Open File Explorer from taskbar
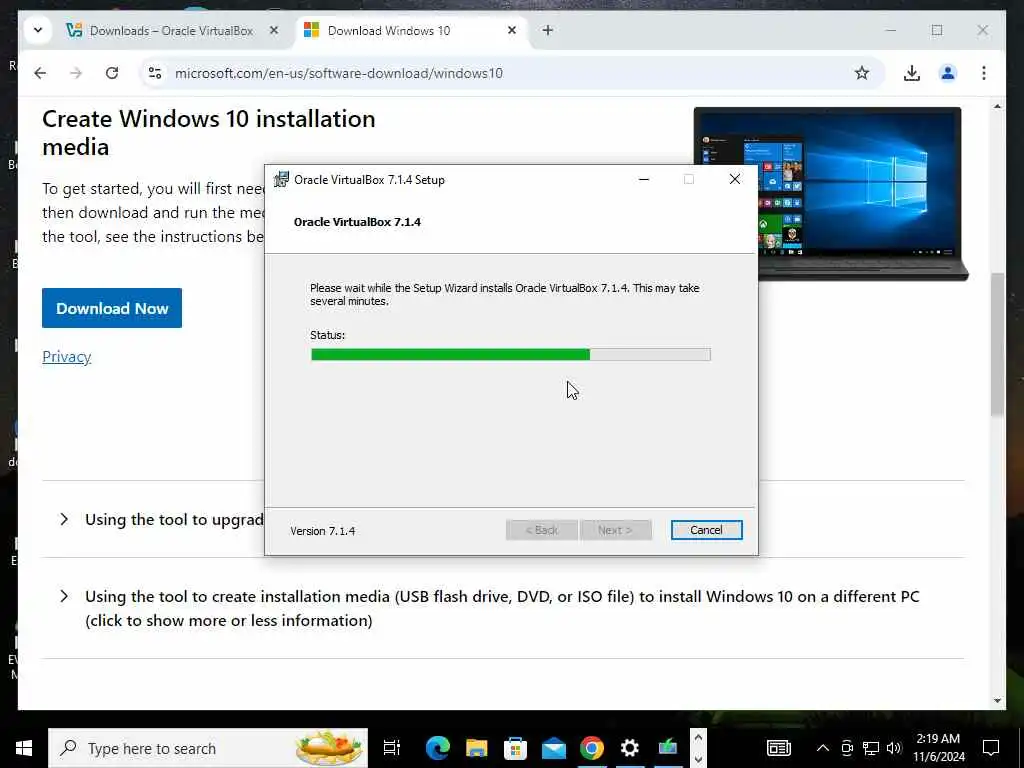Image resolution: width=1024 pixels, height=768 pixels. [477, 748]
